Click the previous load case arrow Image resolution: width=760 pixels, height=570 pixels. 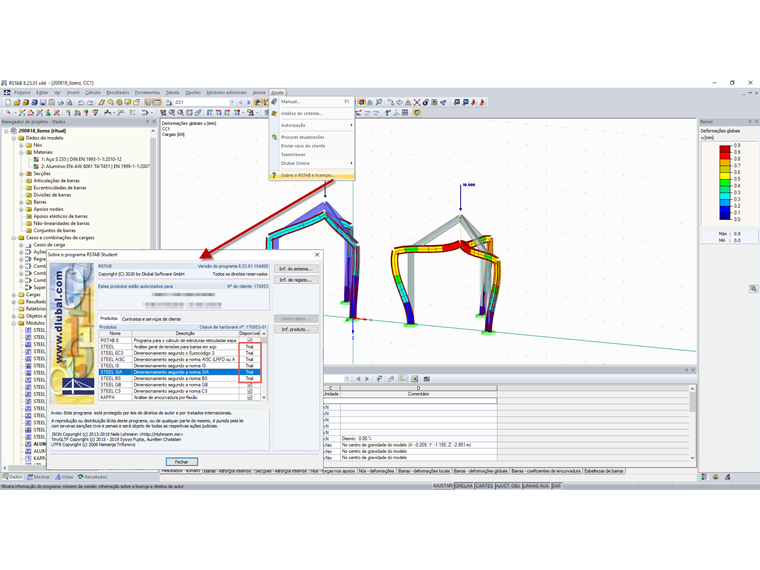240,102
